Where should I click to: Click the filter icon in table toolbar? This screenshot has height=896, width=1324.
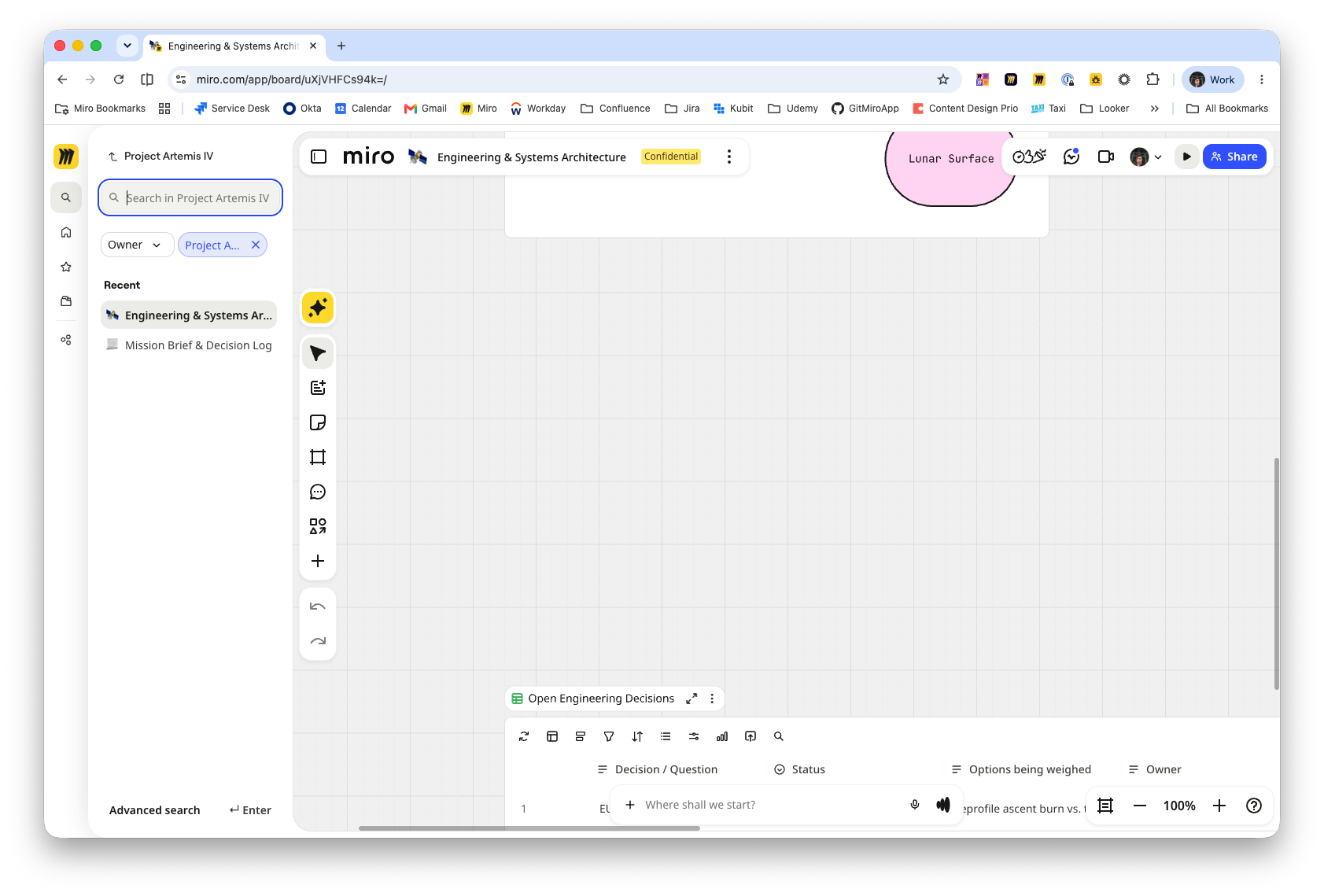(x=609, y=736)
